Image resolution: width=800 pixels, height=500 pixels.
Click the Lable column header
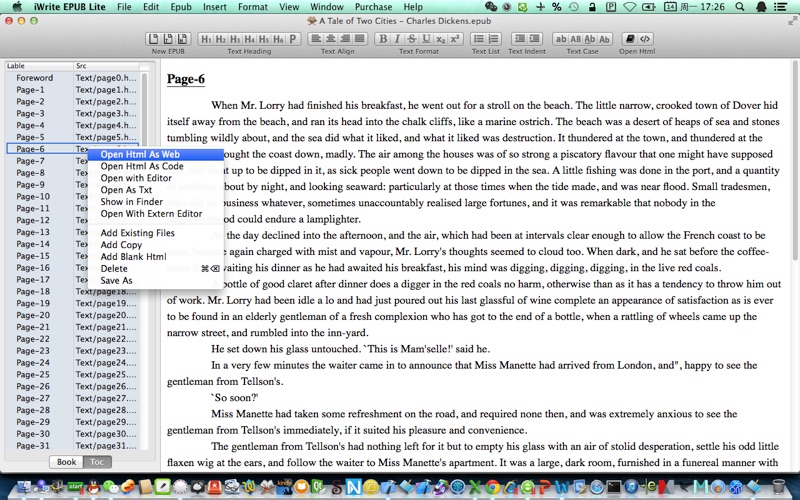[39, 66]
